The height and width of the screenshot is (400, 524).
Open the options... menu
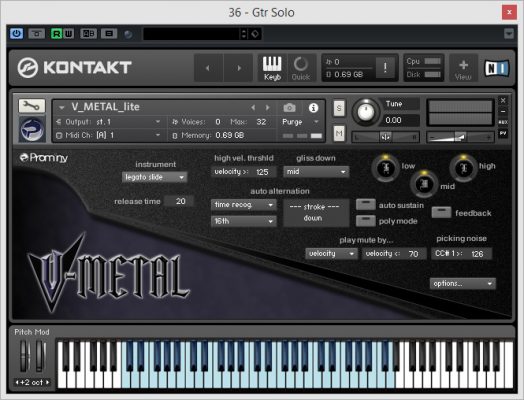pos(462,284)
